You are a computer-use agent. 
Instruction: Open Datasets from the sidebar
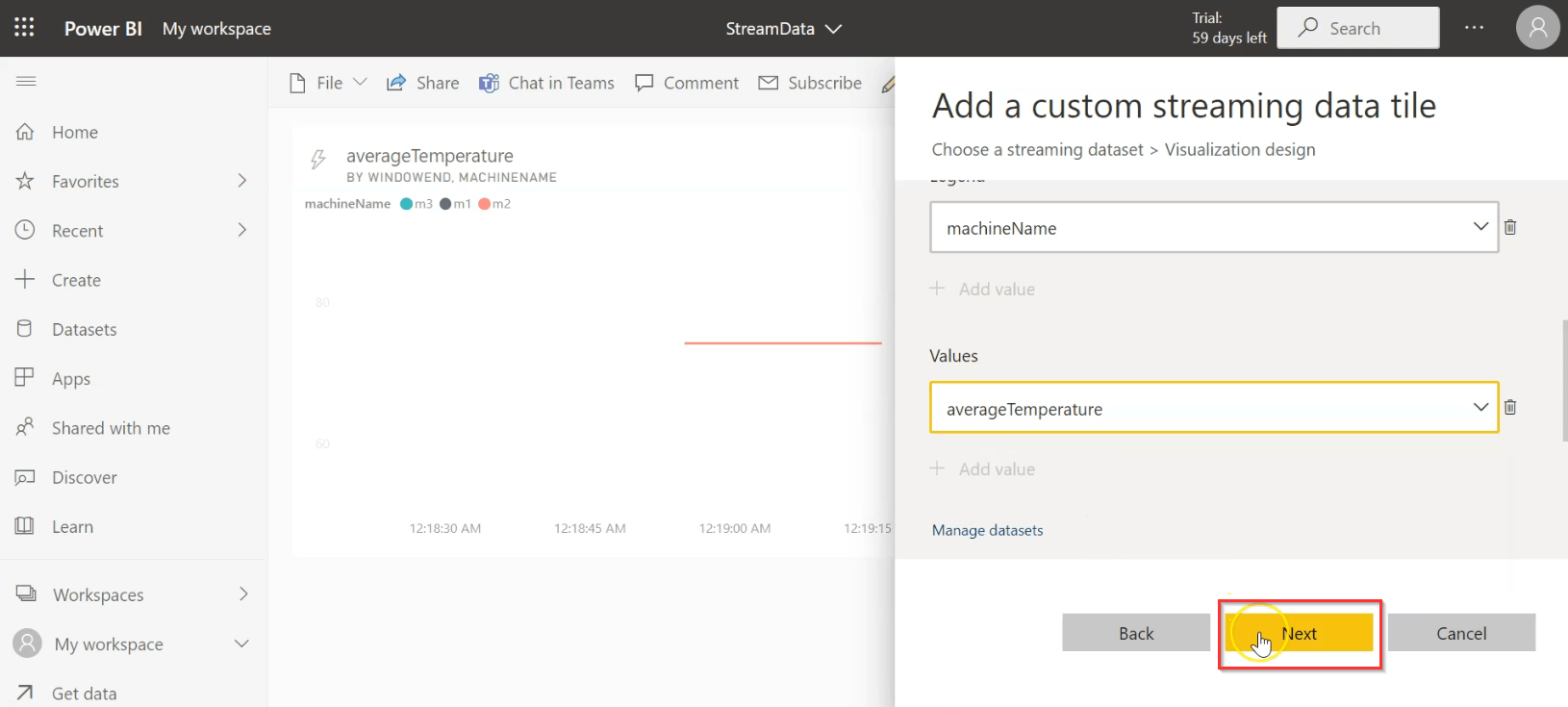84,330
